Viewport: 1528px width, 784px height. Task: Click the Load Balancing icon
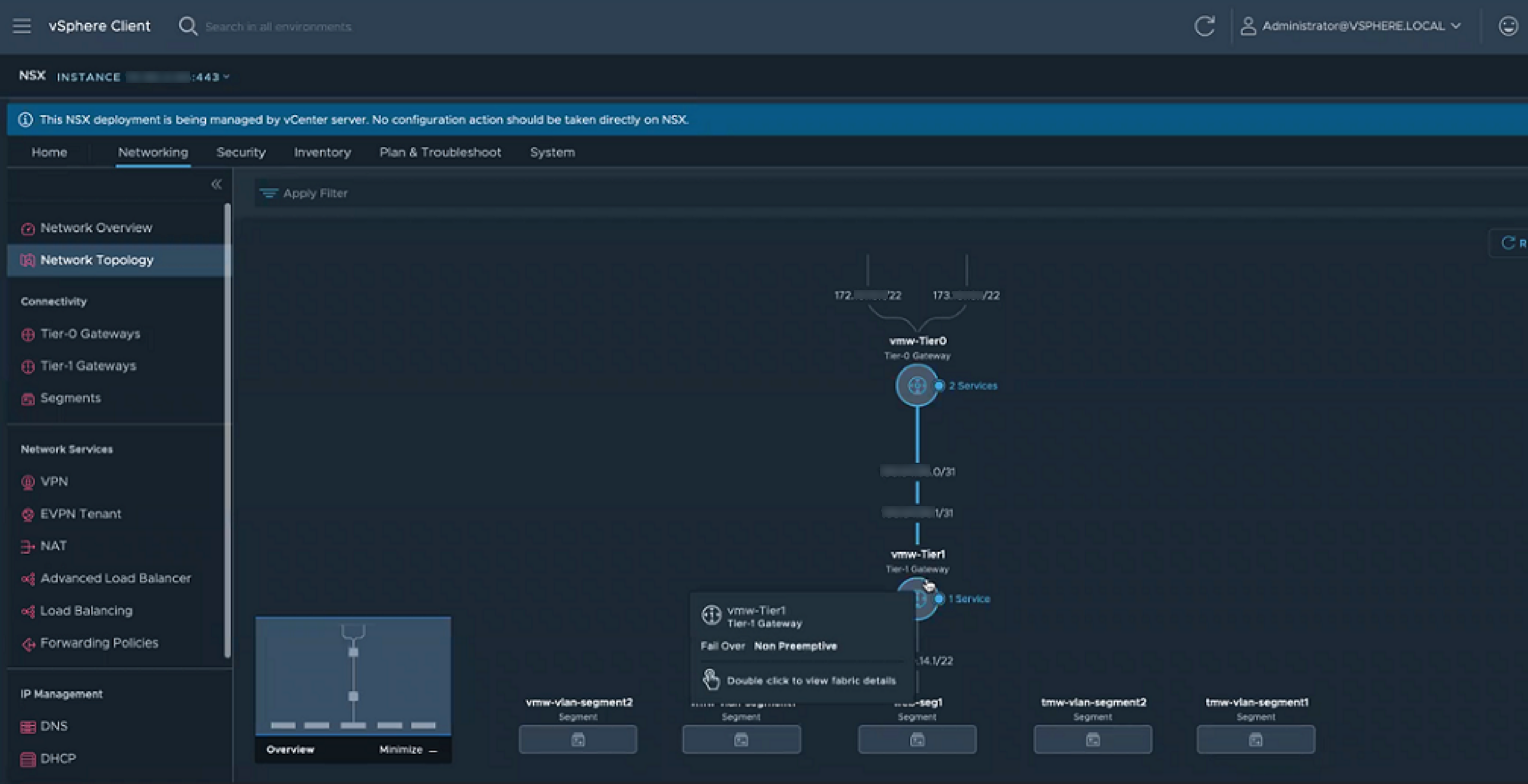pos(28,611)
